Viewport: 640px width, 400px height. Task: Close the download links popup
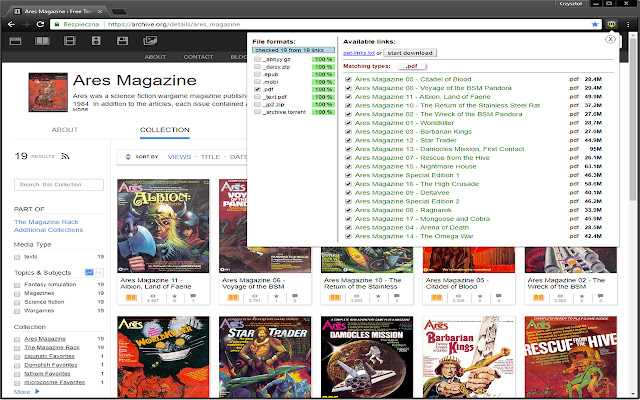[610, 39]
